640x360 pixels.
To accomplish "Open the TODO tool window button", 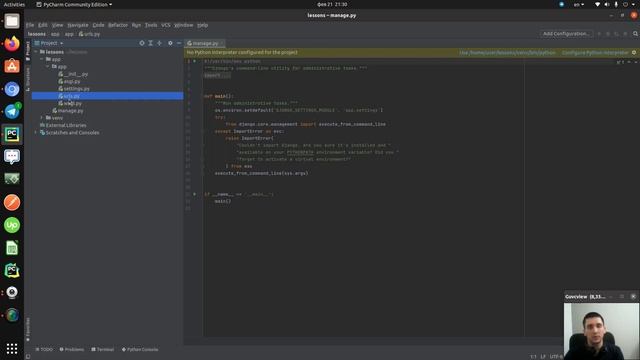I will [x=44, y=349].
